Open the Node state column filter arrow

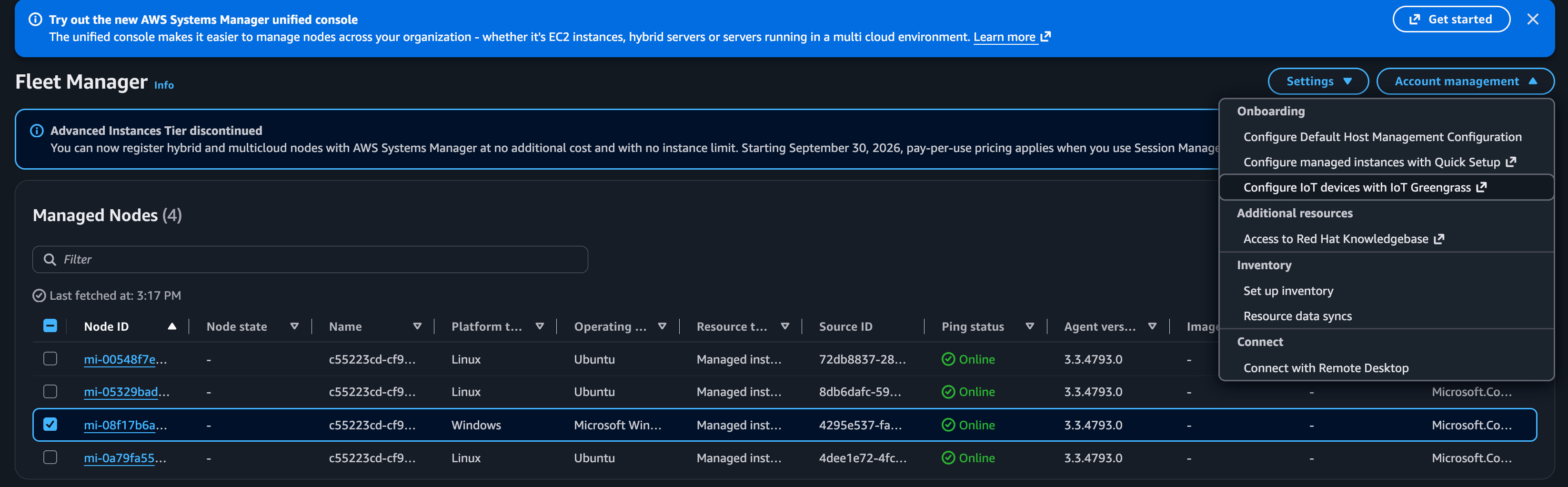pos(295,327)
